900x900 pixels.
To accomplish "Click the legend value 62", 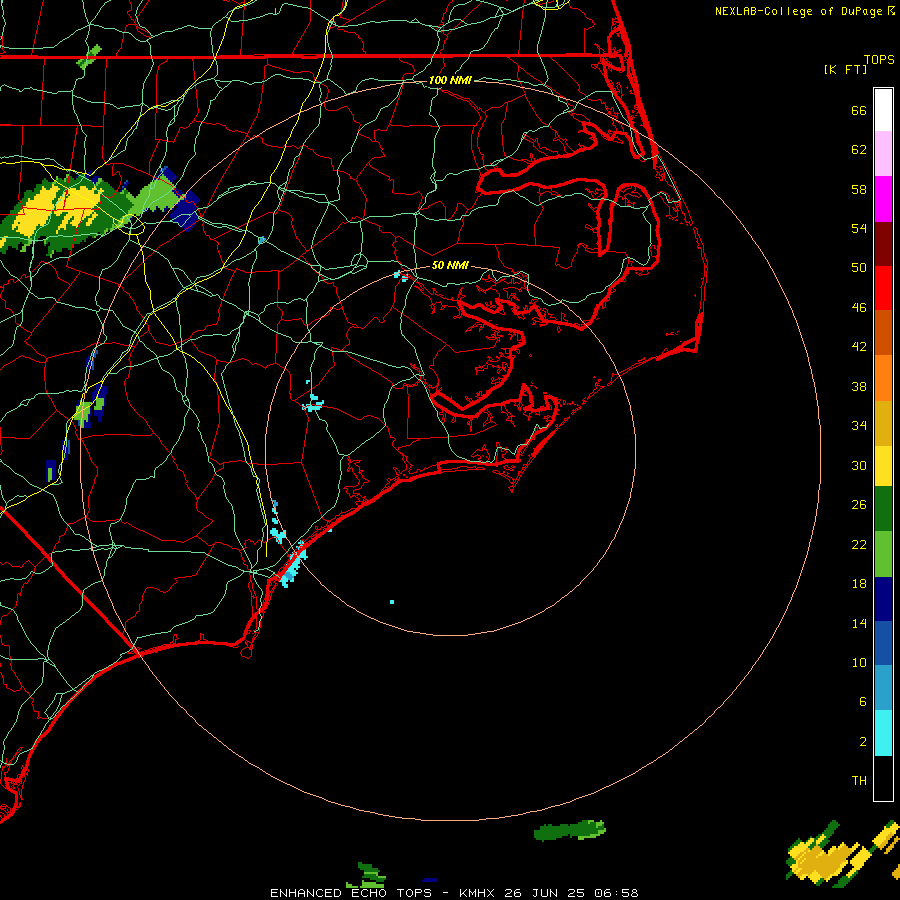I will (859, 150).
